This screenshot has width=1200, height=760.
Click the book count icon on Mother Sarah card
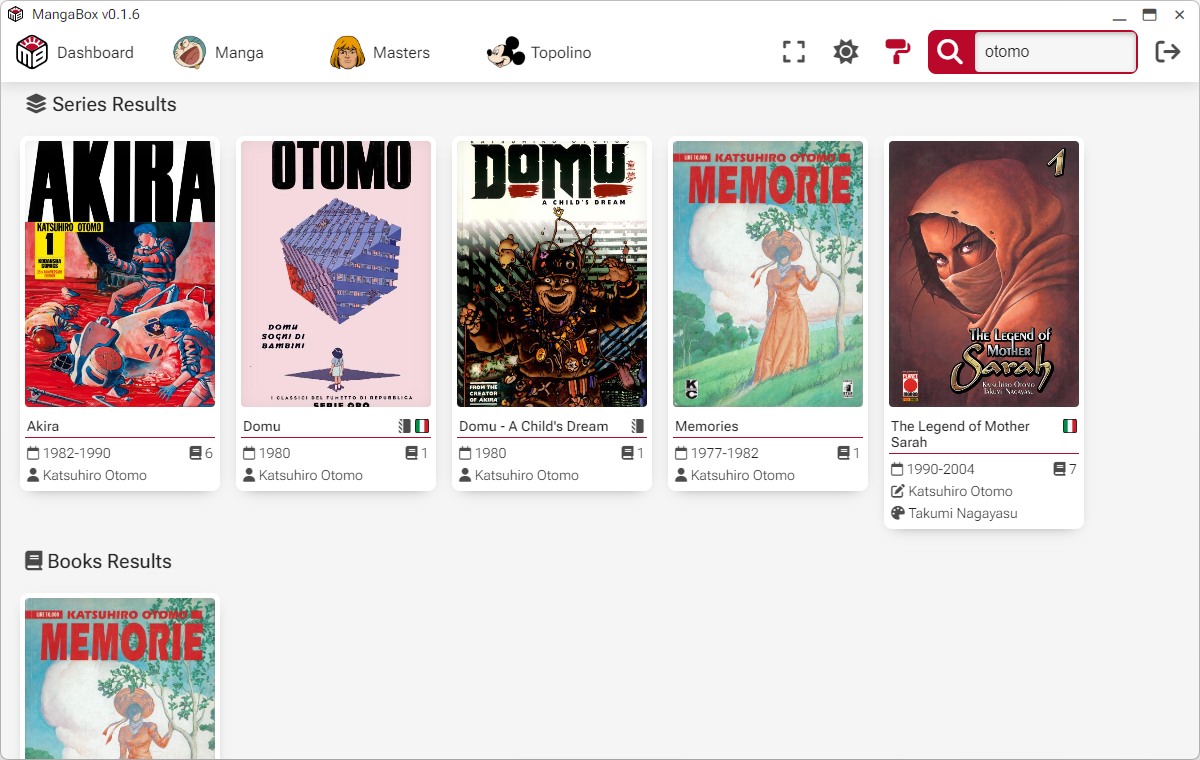[1060, 469]
